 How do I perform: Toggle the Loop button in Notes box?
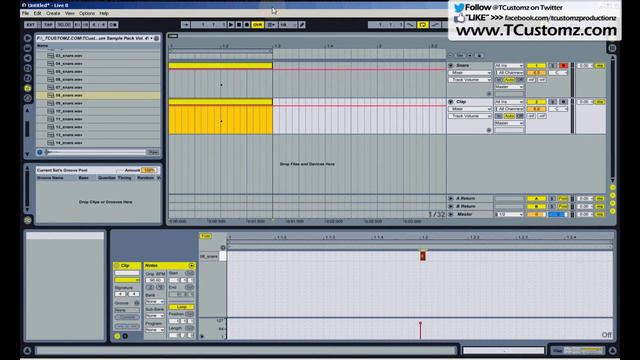(x=182, y=307)
